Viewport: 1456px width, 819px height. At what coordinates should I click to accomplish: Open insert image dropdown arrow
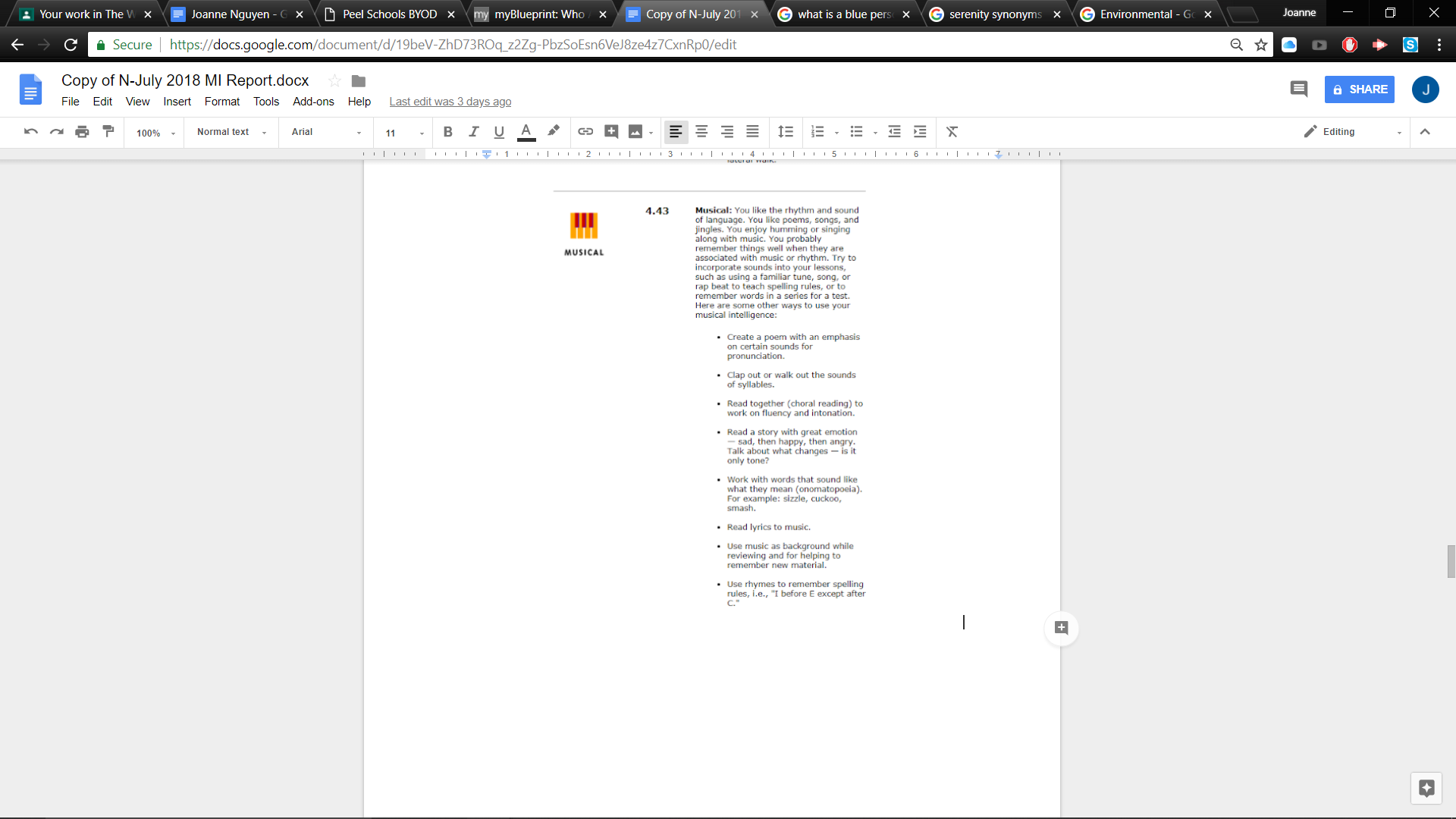(651, 133)
